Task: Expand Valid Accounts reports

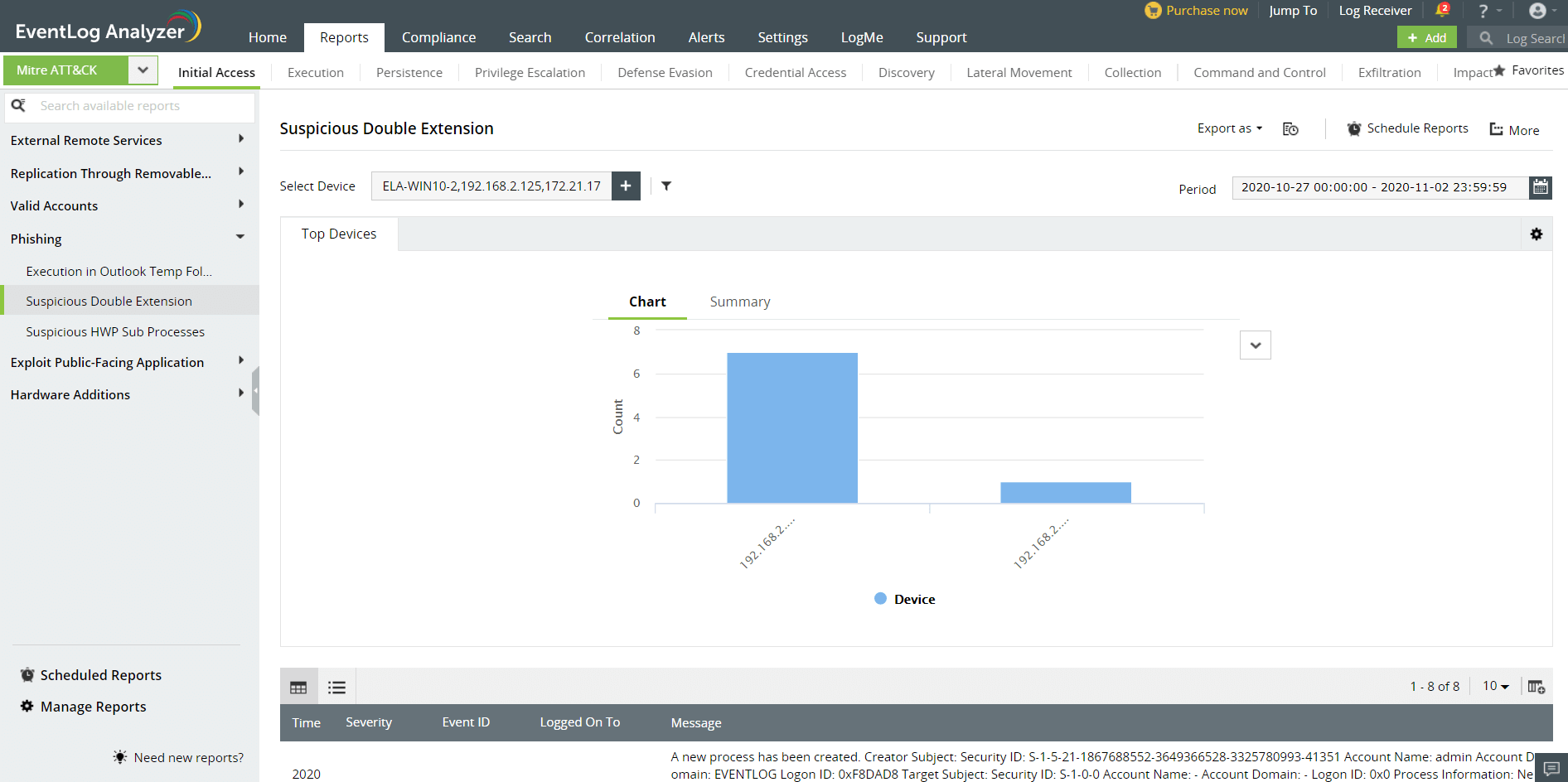Action: click(x=241, y=204)
